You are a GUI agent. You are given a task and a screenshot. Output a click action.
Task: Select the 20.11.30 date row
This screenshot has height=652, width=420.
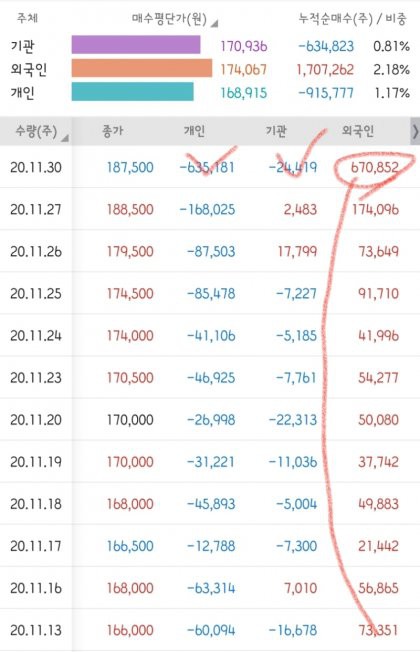[x=210, y=167]
